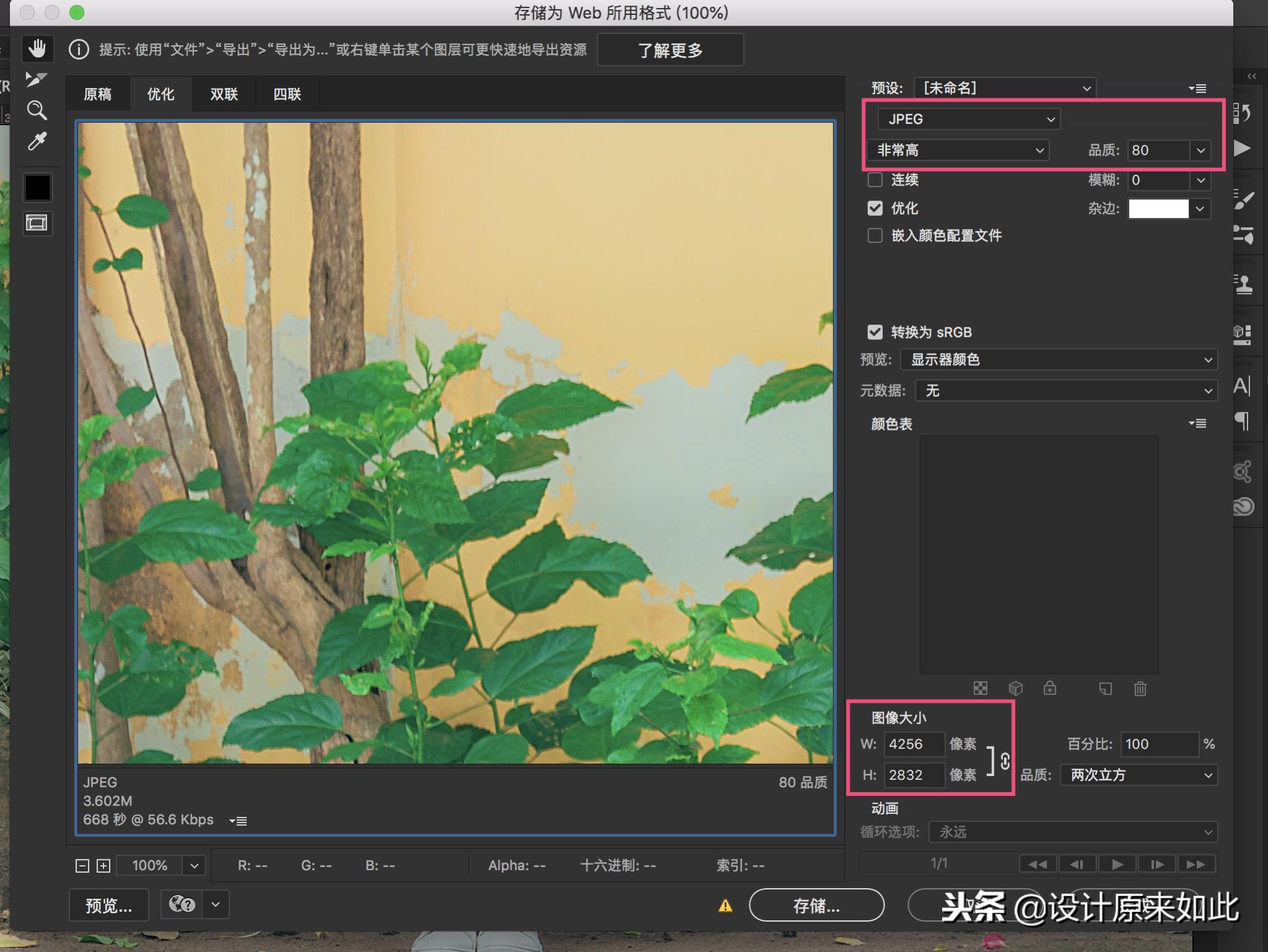The image size is (1268, 952).
Task: Switch to the 双联 tab
Action: click(224, 94)
